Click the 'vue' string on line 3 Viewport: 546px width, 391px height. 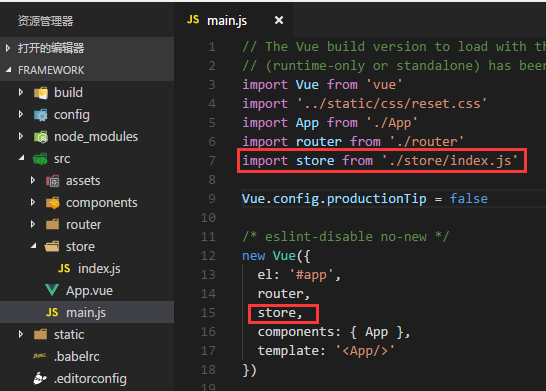tap(384, 85)
